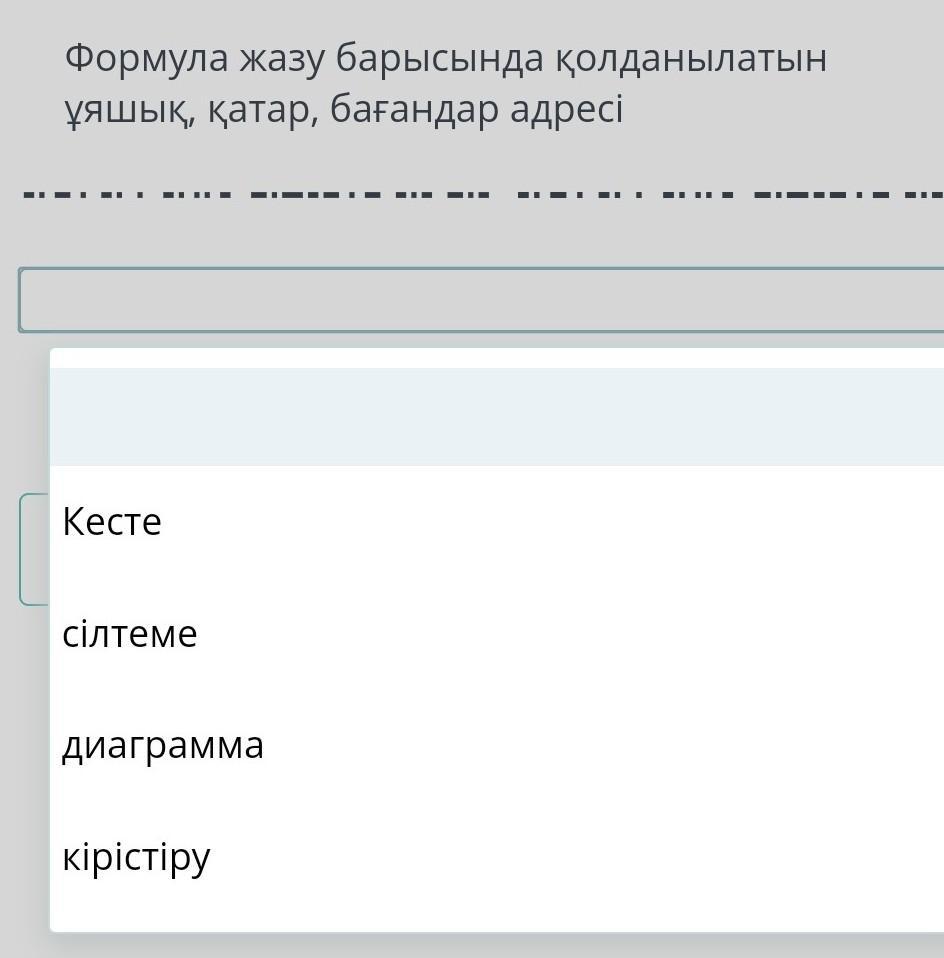Click the word 'Формула' in the question
Screen dimensions: 944x958
(x=145, y=60)
